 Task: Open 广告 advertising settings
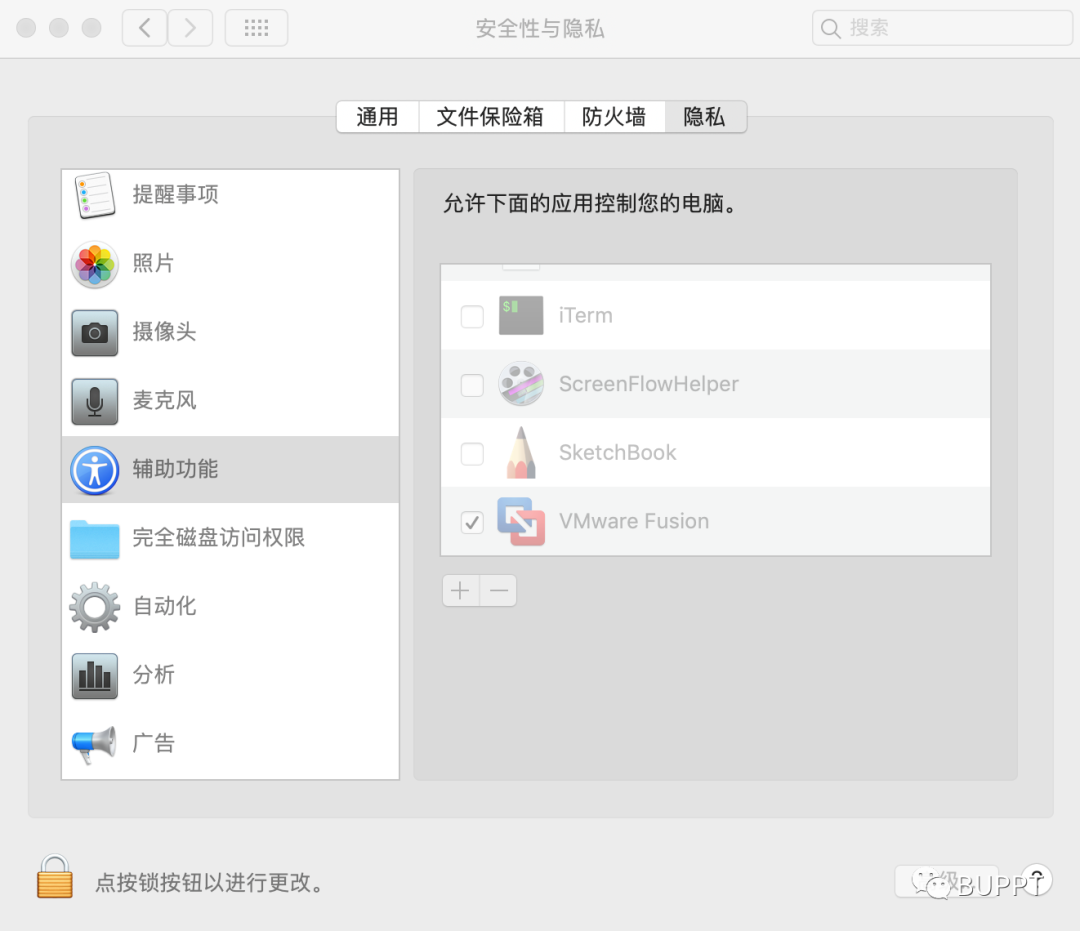[152, 743]
